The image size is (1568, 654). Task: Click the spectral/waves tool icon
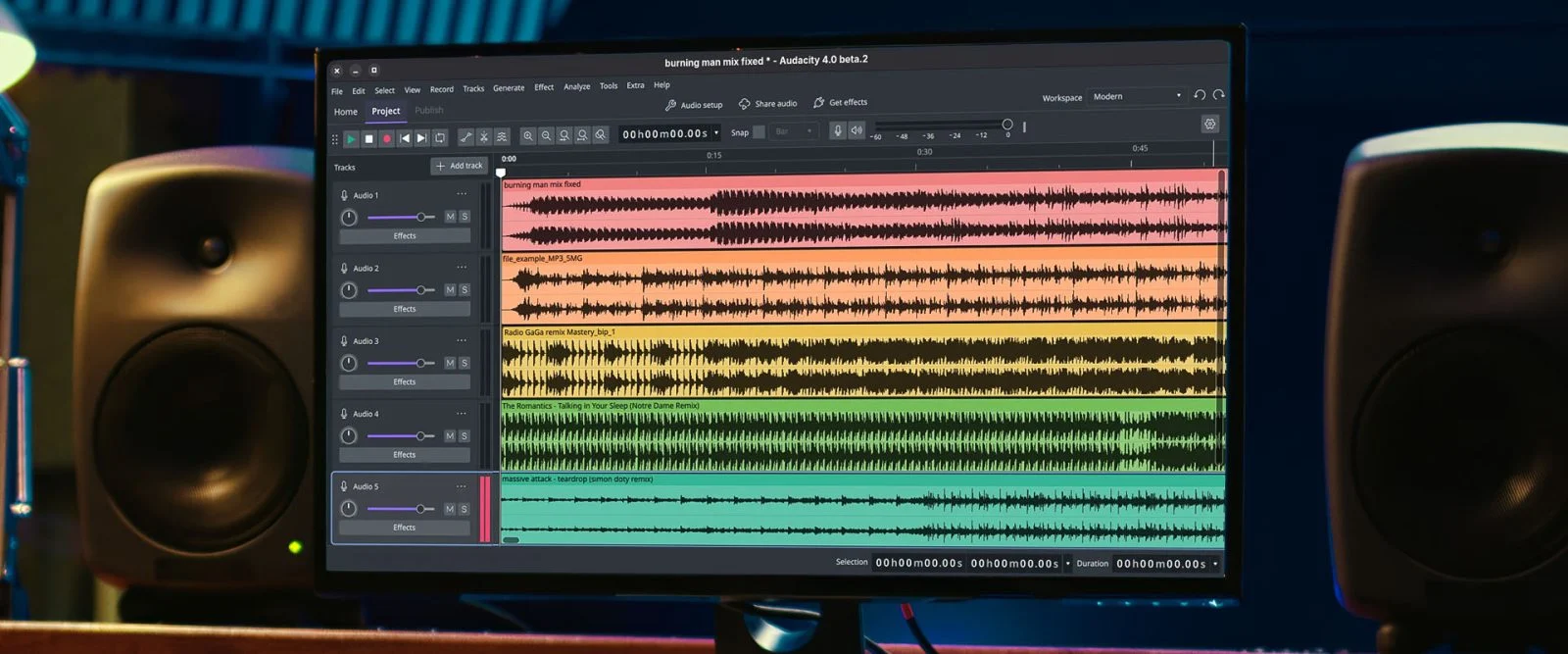click(502, 137)
